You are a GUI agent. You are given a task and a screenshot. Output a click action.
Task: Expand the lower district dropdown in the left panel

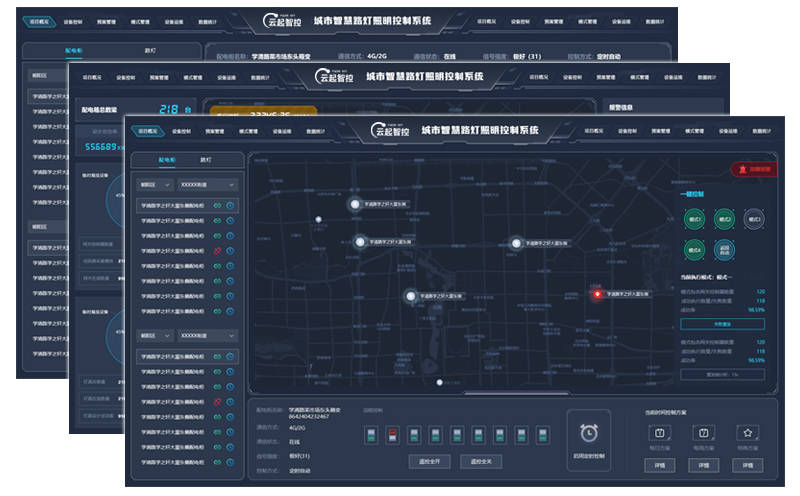pyautogui.click(x=154, y=336)
